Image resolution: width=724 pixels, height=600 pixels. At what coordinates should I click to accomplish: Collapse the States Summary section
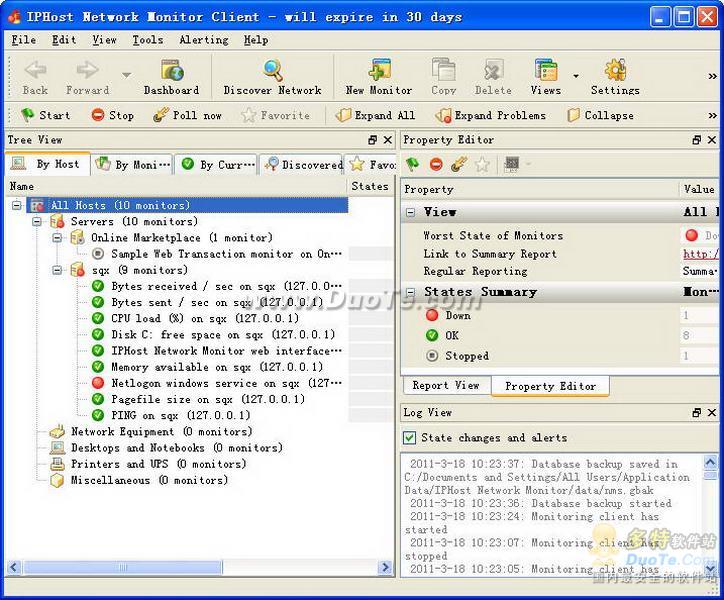tap(410, 292)
